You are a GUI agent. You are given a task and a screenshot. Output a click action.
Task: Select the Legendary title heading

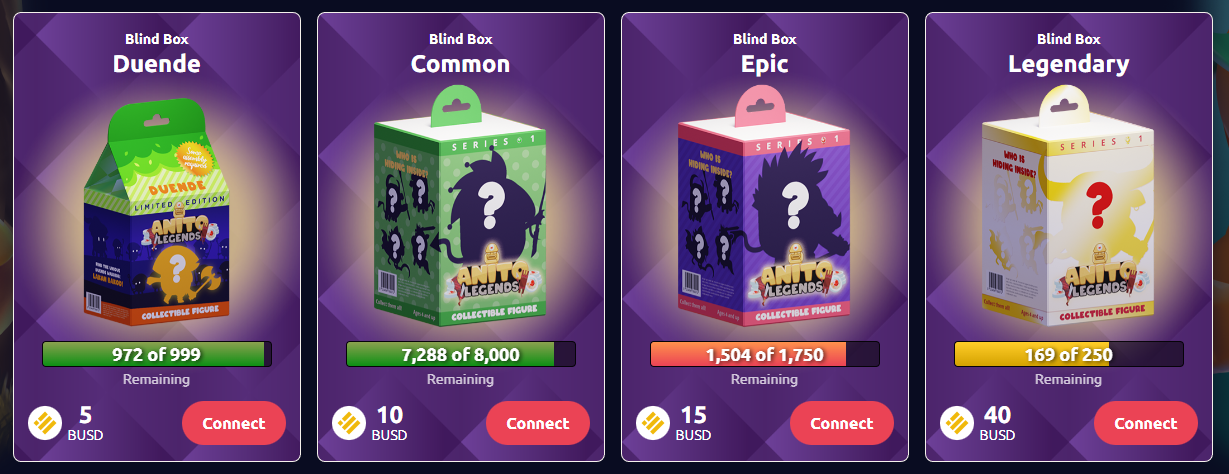pos(1069,64)
